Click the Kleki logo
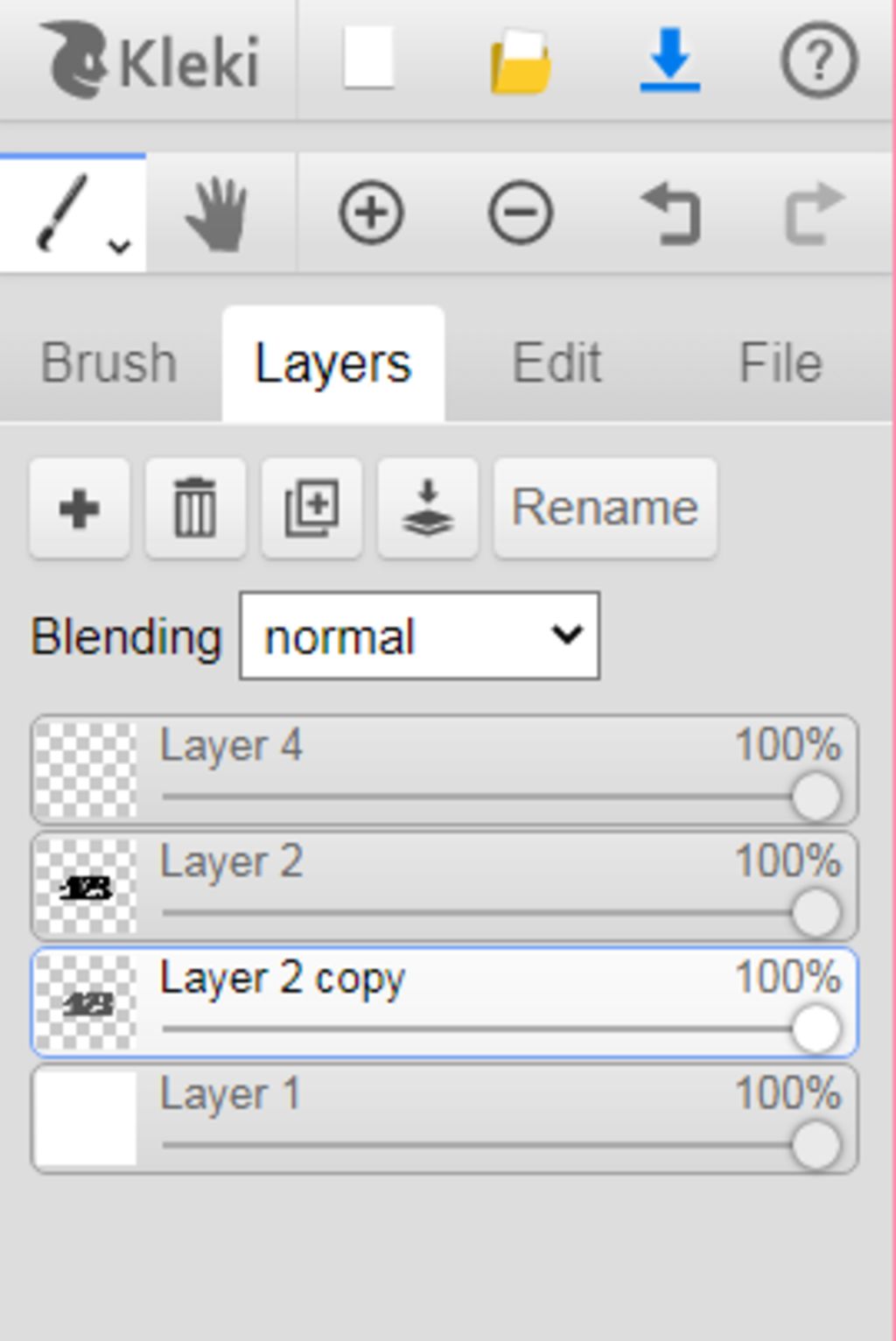Viewport: 896px width, 1341px height. (x=150, y=60)
